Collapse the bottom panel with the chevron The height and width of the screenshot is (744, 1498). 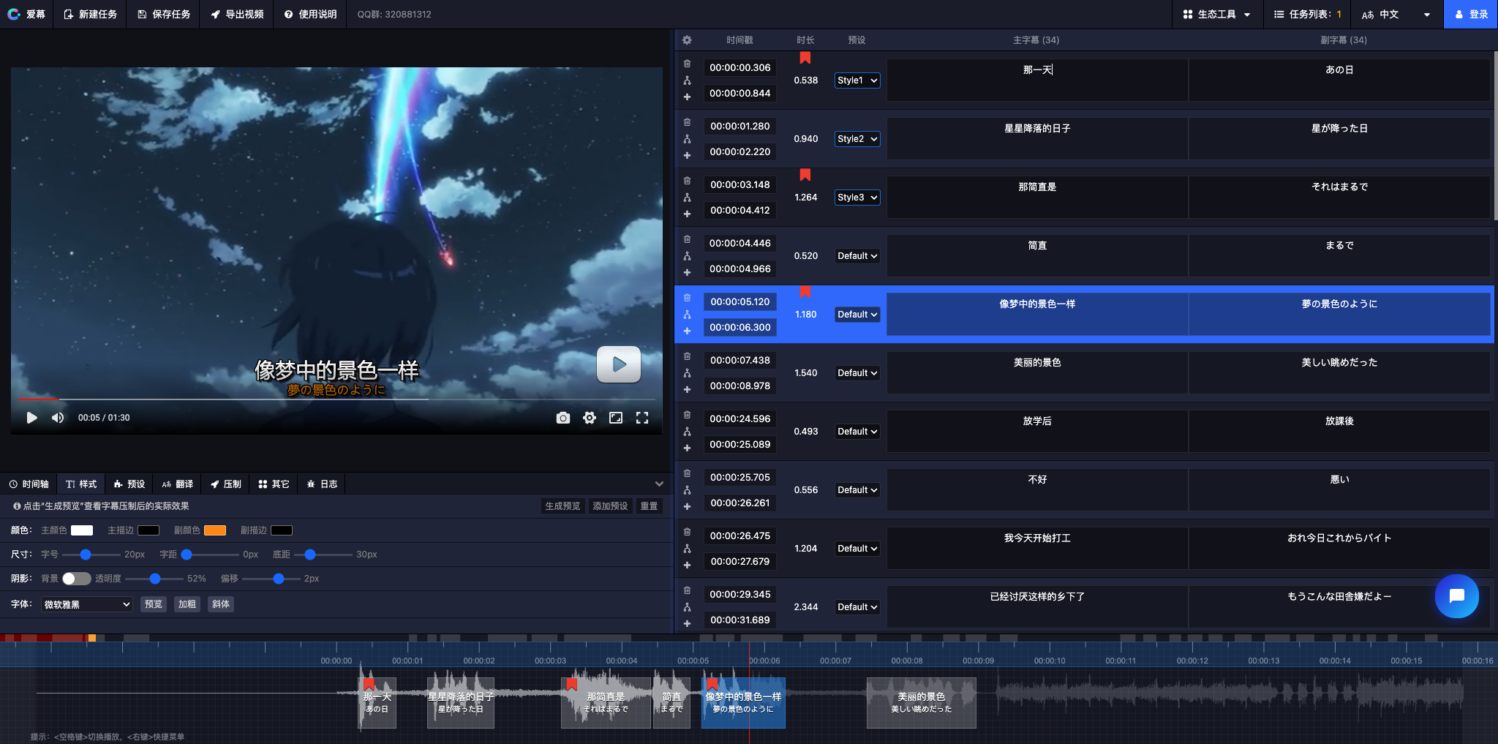pyautogui.click(x=659, y=484)
